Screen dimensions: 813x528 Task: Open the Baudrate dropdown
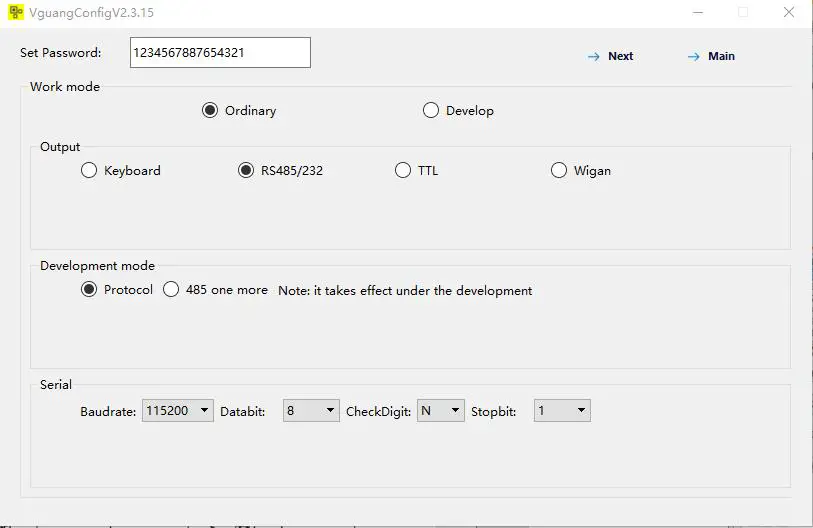click(178, 411)
